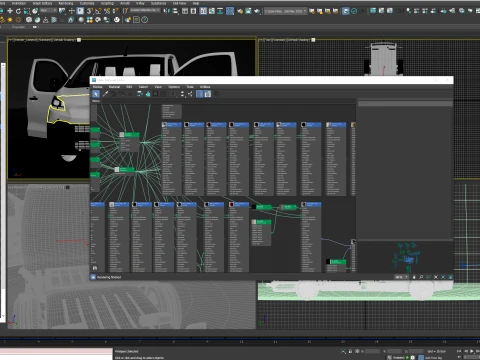Toggle Keyboard Shortcut Override button

click(x=80, y=11)
